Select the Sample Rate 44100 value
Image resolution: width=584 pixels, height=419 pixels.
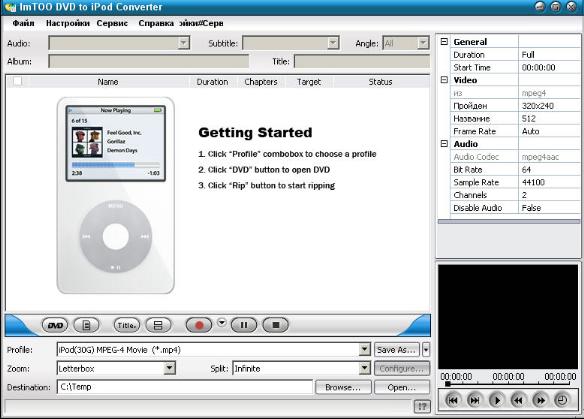click(549, 182)
